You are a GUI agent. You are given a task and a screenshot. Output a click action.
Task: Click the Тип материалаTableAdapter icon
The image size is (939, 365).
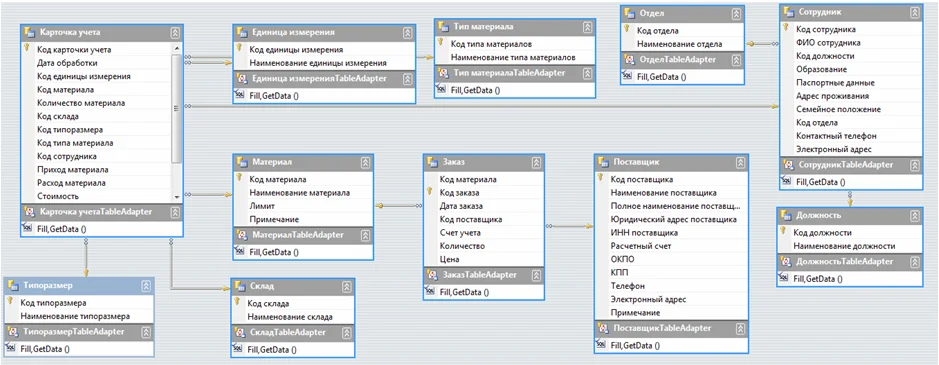tap(443, 73)
